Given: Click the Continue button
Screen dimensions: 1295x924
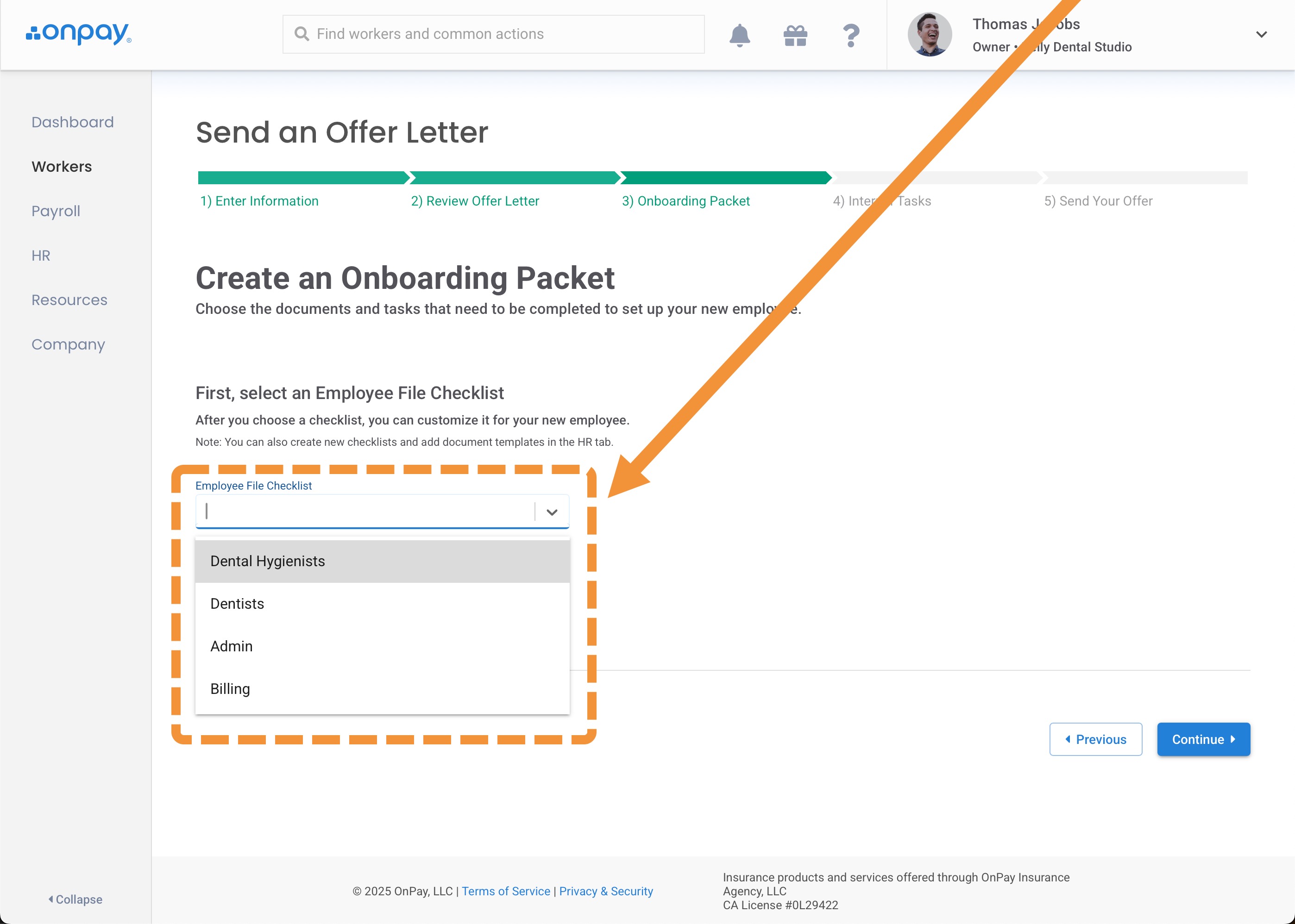Looking at the screenshot, I should [1203, 739].
